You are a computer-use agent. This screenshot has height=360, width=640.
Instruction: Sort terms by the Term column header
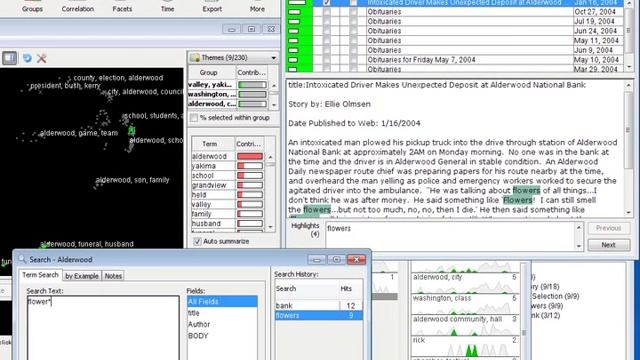209,144
